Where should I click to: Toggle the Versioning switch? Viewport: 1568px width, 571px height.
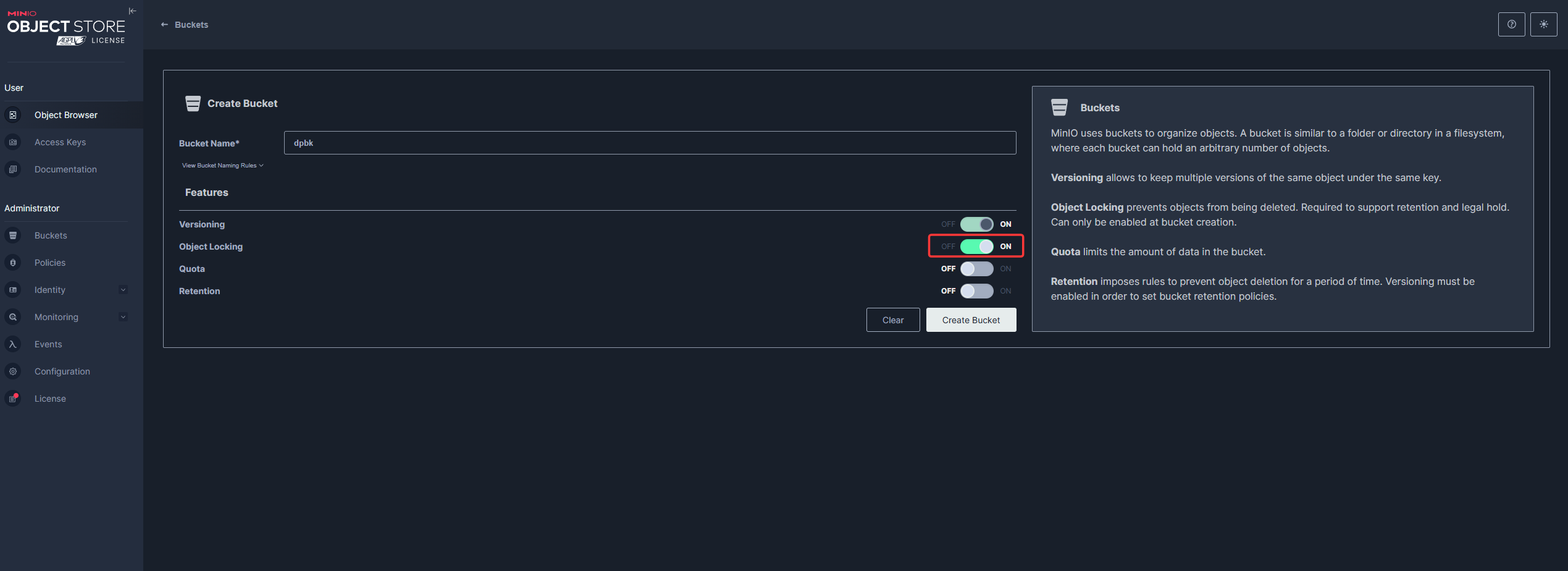click(976, 224)
